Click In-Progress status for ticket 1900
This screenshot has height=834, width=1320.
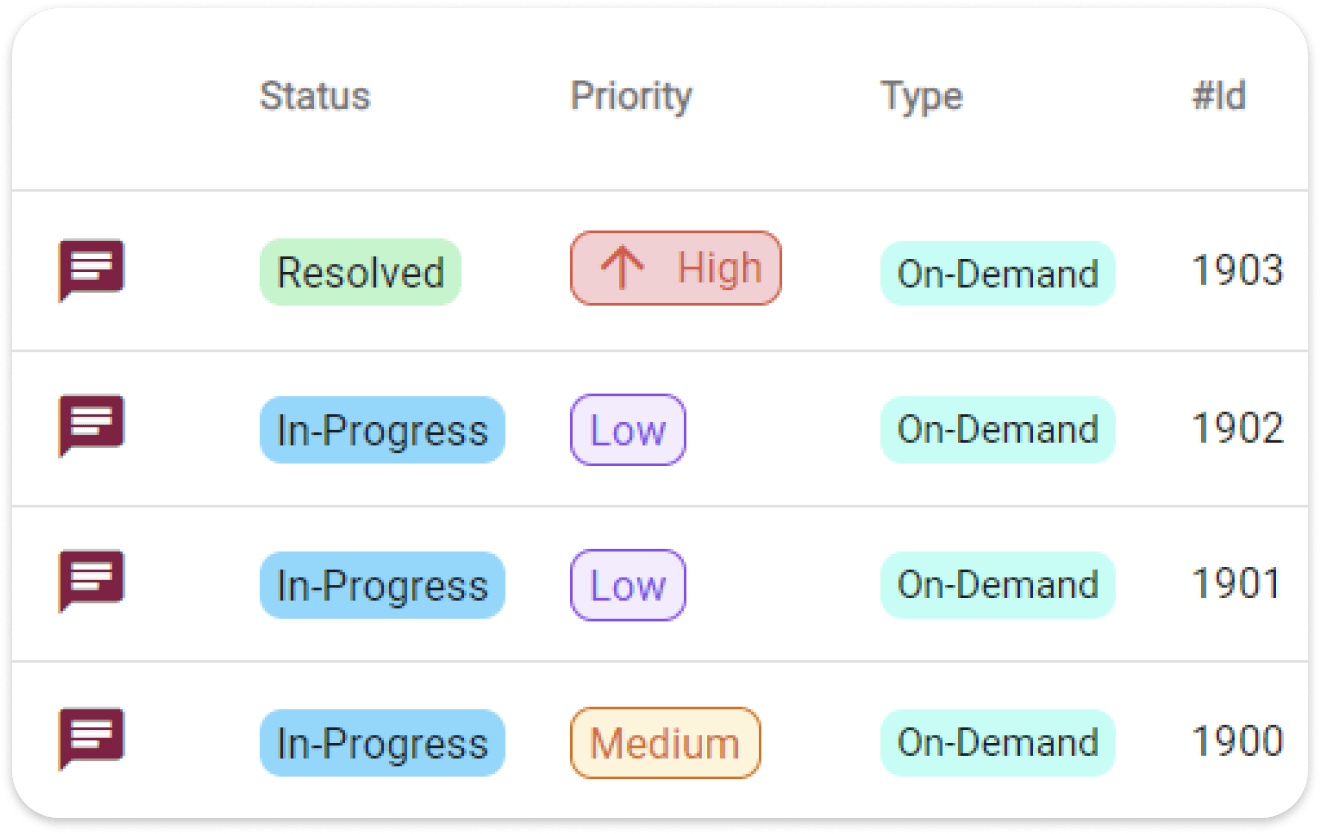(382, 743)
